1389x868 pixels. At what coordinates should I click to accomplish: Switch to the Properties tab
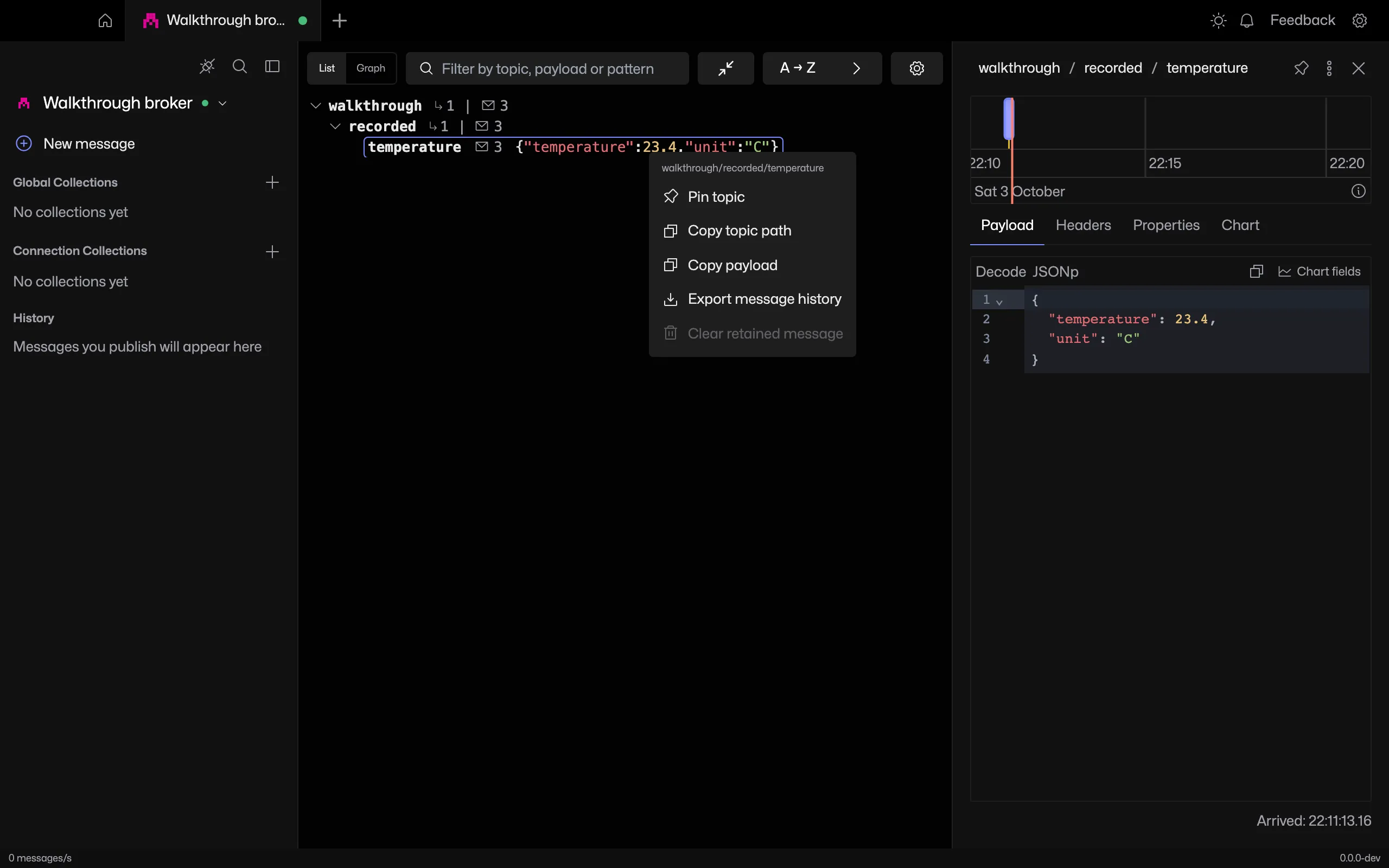[1165, 225]
